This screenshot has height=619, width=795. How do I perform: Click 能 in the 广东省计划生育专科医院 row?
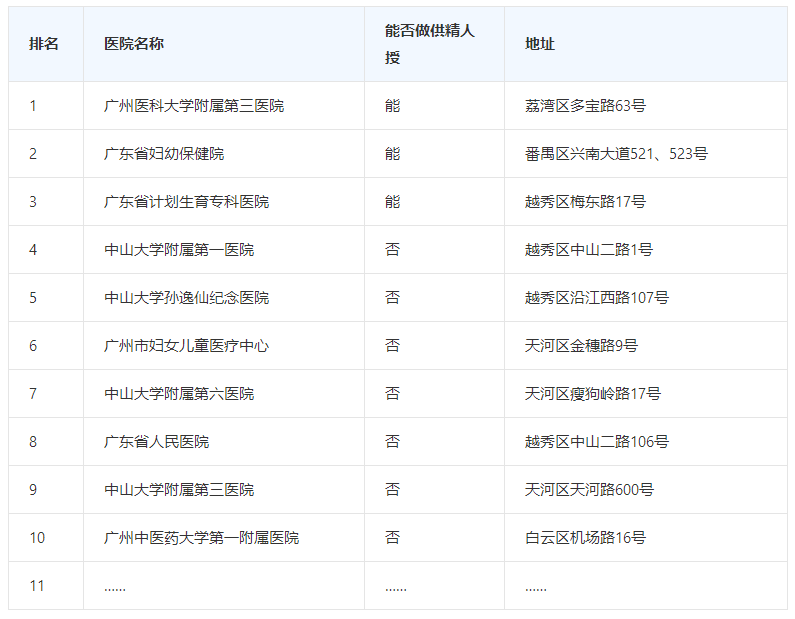pos(392,202)
